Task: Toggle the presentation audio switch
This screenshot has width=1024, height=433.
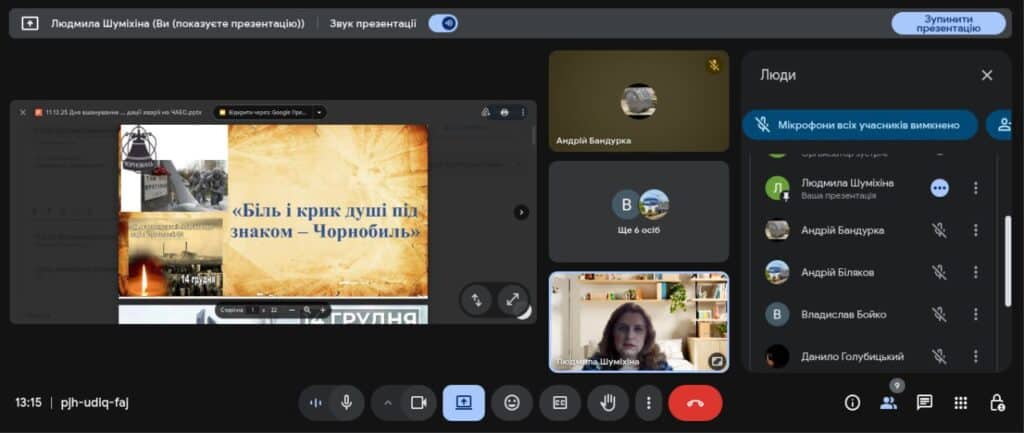Action: [x=443, y=23]
